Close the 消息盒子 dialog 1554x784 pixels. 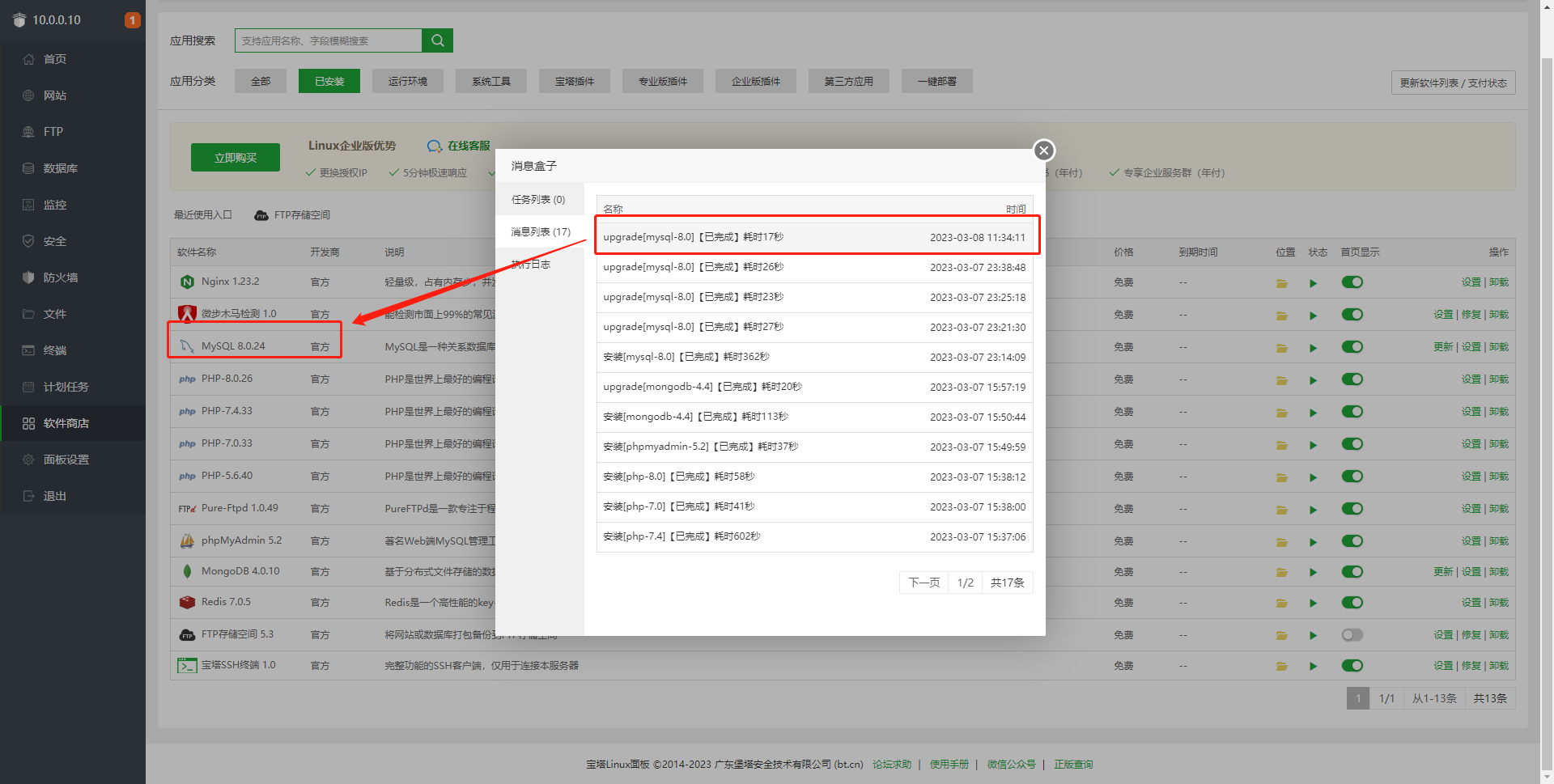click(x=1044, y=150)
